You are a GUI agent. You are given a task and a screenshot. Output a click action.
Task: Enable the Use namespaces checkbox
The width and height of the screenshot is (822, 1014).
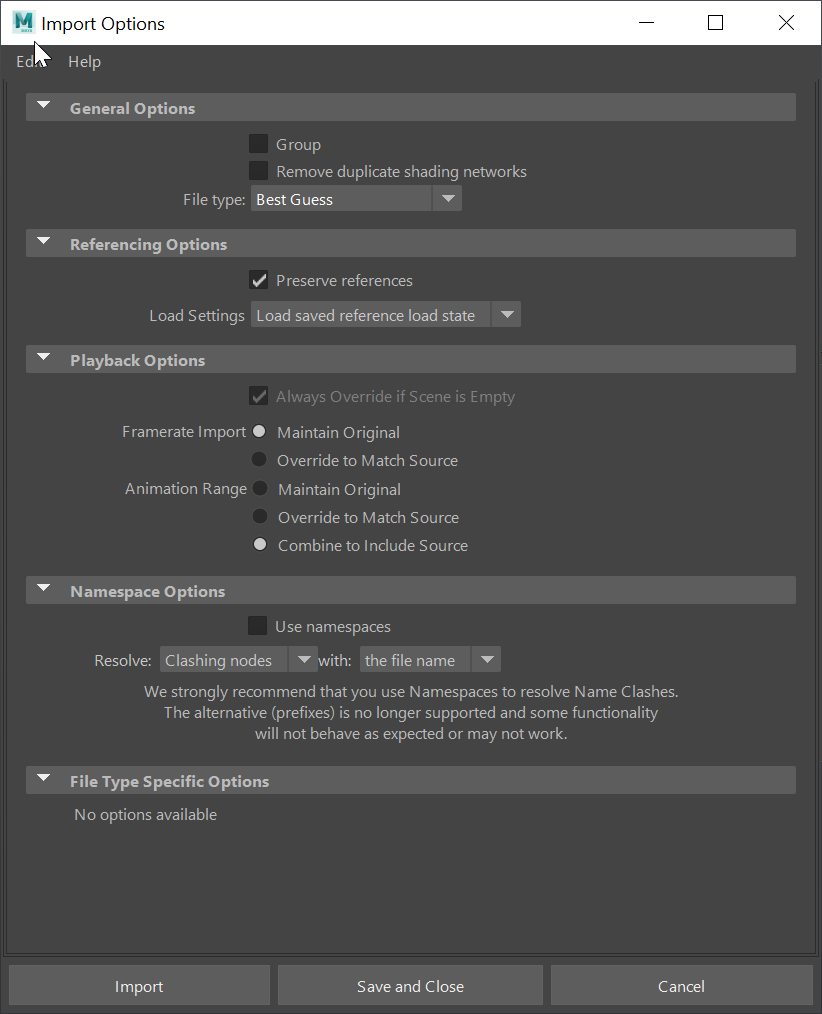(258, 626)
